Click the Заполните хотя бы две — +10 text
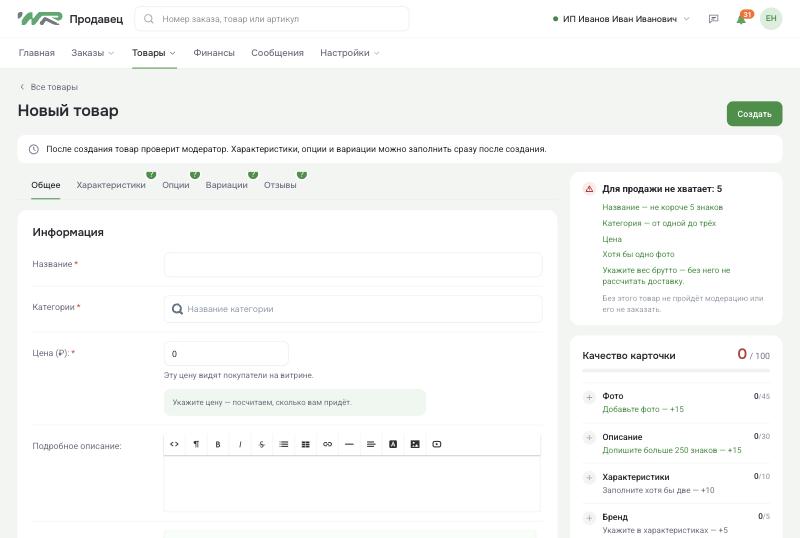The height and width of the screenshot is (538, 800). tap(658, 490)
